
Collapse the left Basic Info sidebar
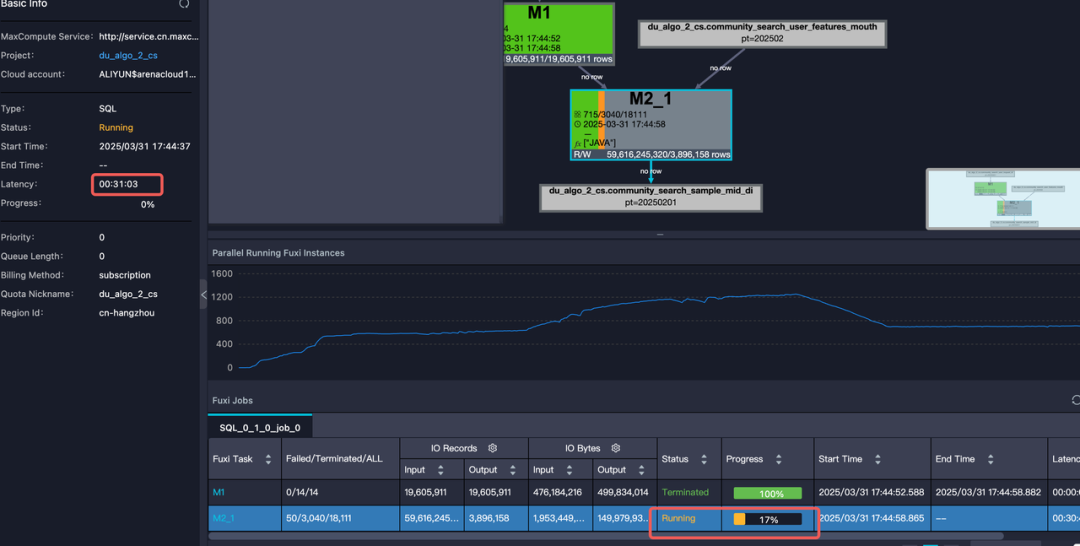(203, 295)
